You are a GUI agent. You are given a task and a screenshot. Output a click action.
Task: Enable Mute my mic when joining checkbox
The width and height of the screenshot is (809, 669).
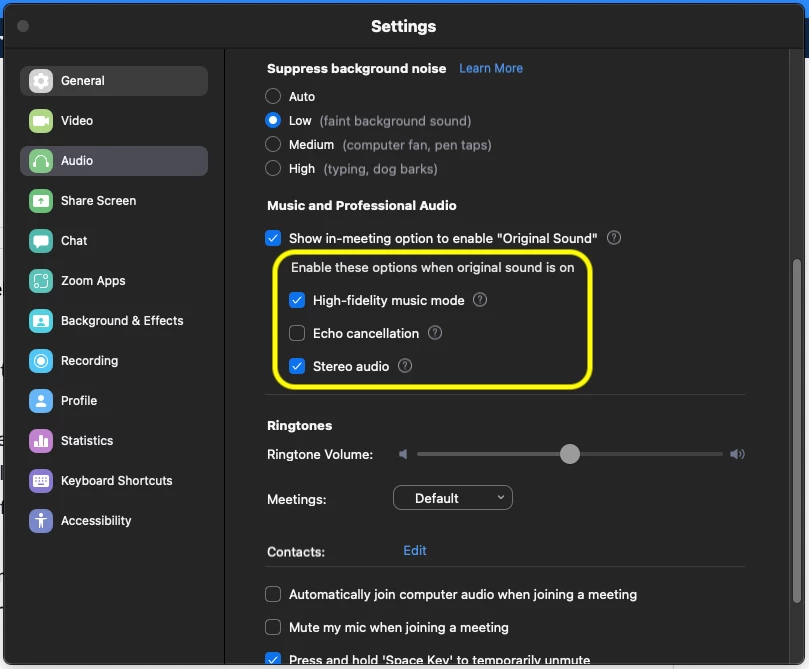[x=273, y=627]
